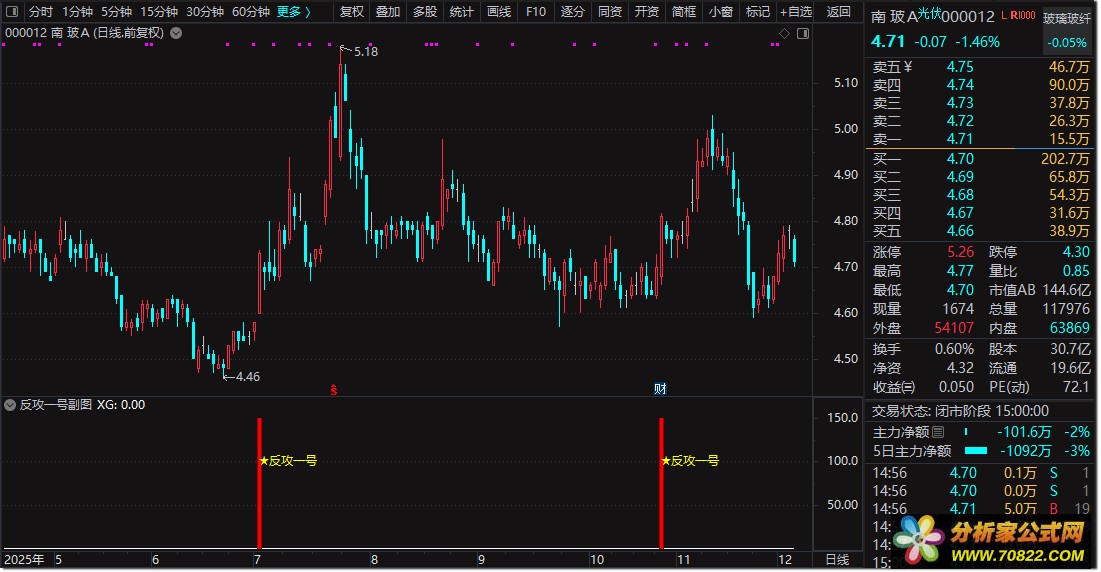Select the 60分钟 period tab
This screenshot has height=572, width=1101.
pos(251,12)
